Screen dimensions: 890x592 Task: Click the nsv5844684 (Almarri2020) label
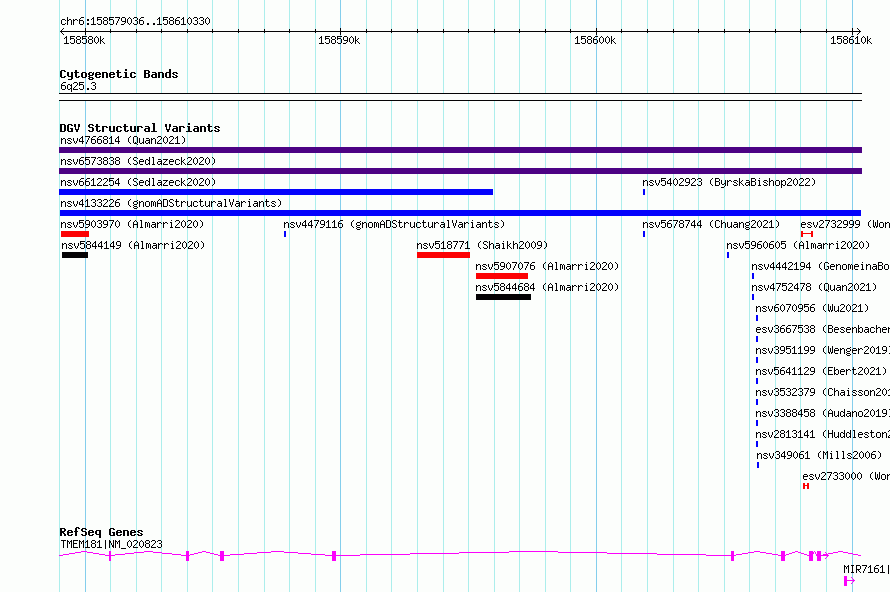(x=547, y=287)
